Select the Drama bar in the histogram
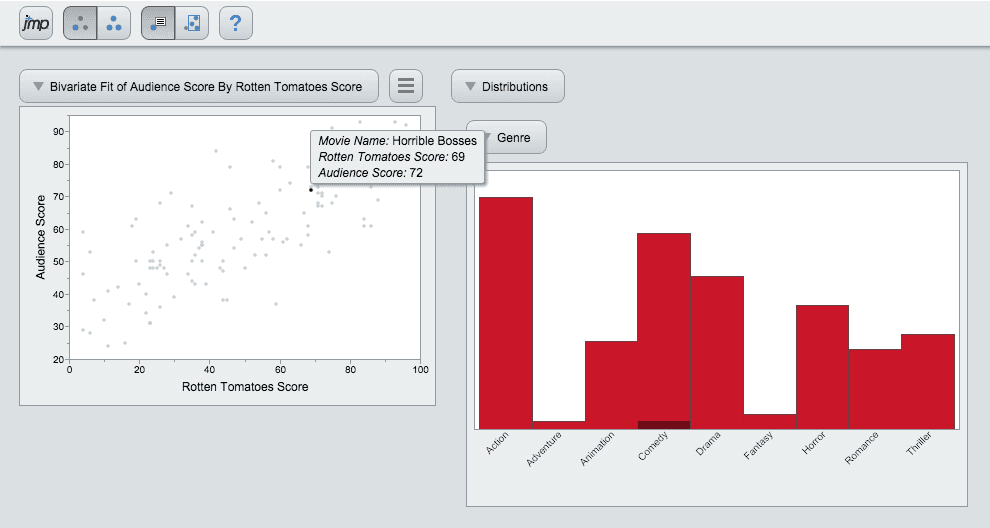The height and width of the screenshot is (528, 990). tap(717, 352)
